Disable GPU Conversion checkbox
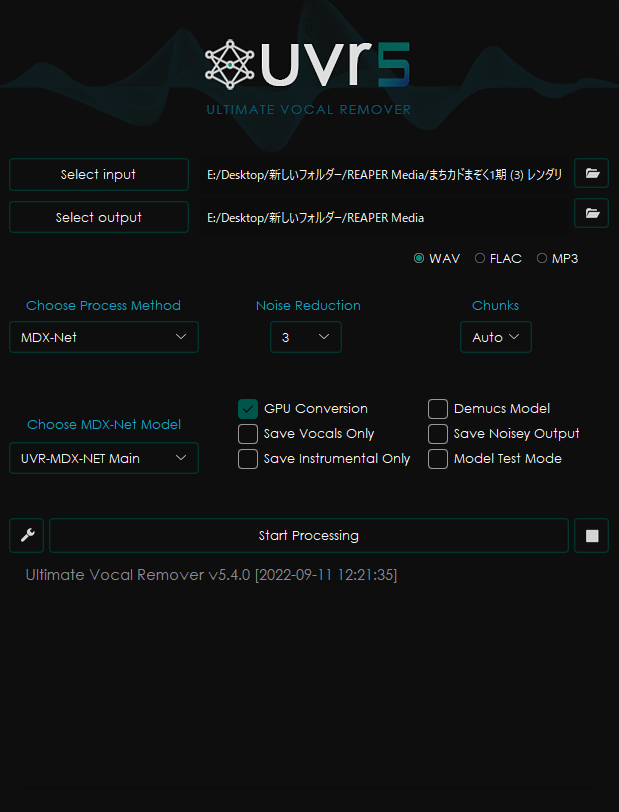 (248, 409)
